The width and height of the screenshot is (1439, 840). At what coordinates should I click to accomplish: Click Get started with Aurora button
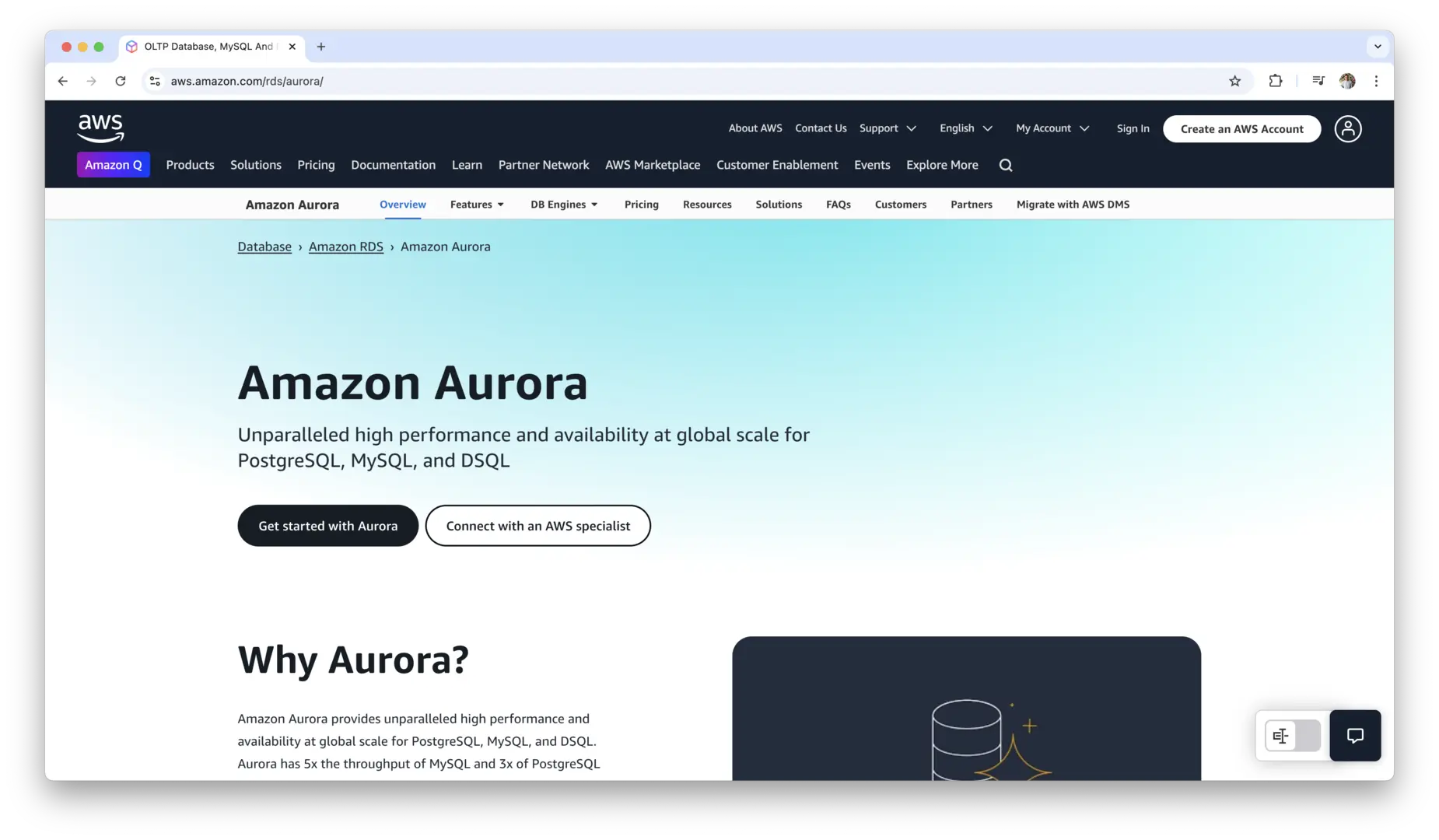tap(327, 526)
